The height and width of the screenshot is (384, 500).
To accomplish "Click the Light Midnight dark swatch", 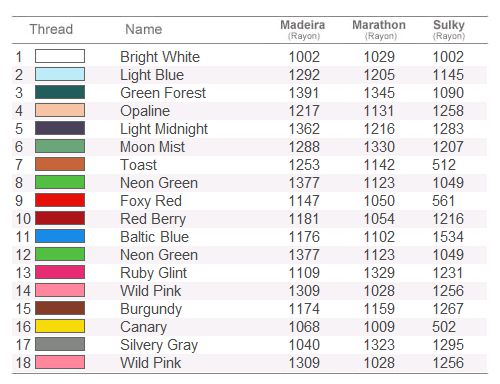I will [x=60, y=128].
